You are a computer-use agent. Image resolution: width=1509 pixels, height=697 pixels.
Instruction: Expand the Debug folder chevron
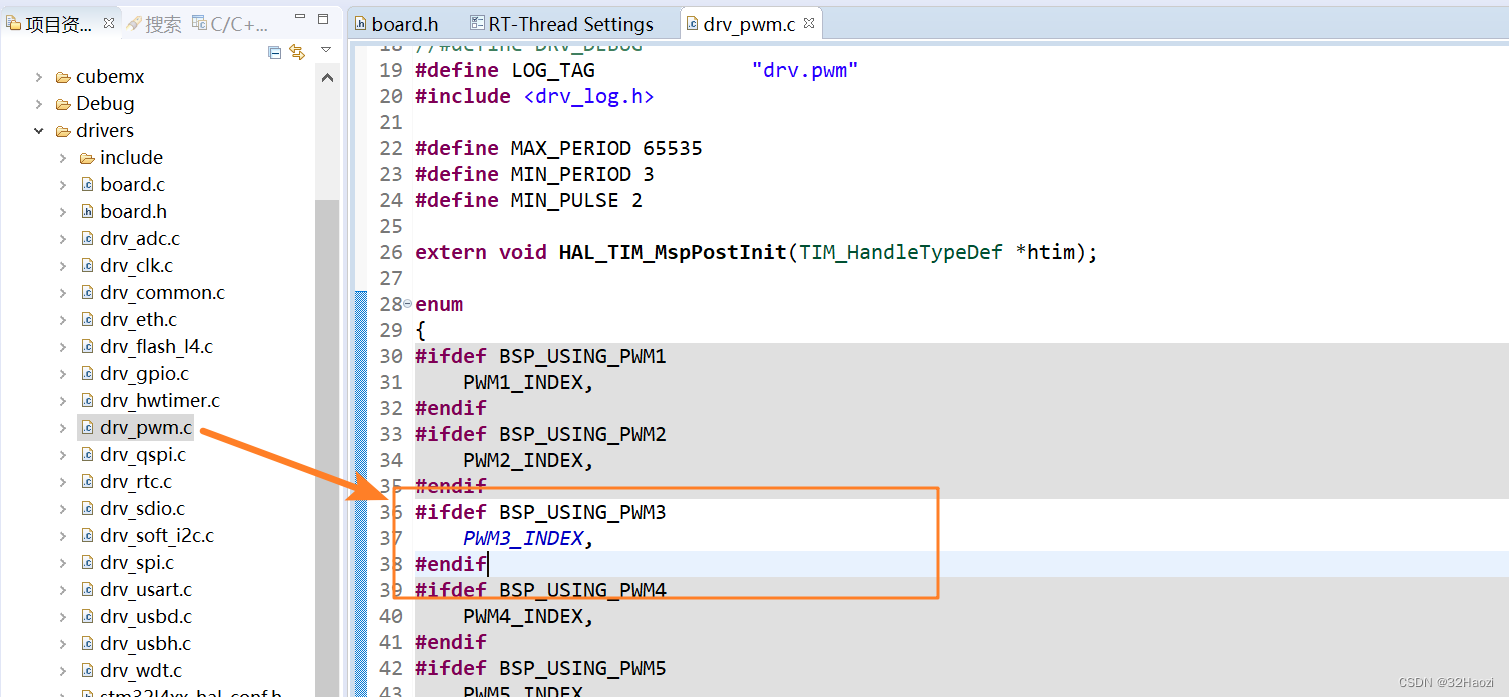point(39,103)
